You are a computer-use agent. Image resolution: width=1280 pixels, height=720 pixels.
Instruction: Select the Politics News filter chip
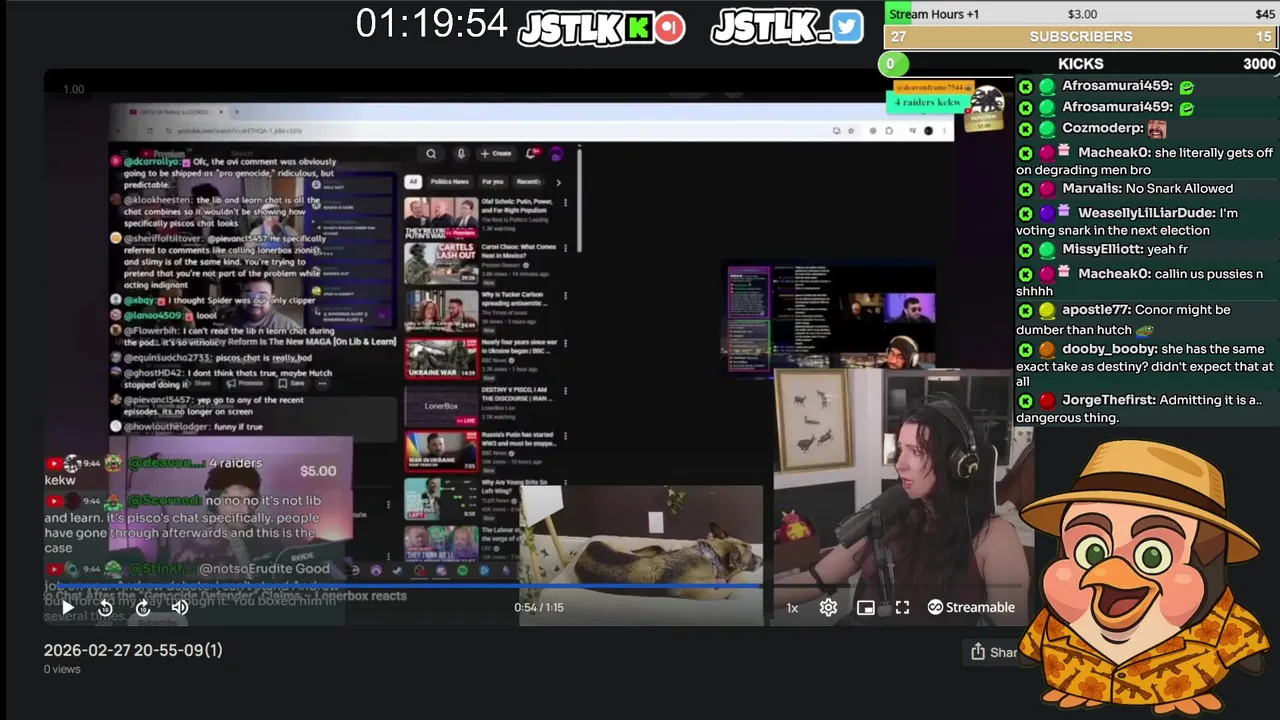pyautogui.click(x=449, y=182)
